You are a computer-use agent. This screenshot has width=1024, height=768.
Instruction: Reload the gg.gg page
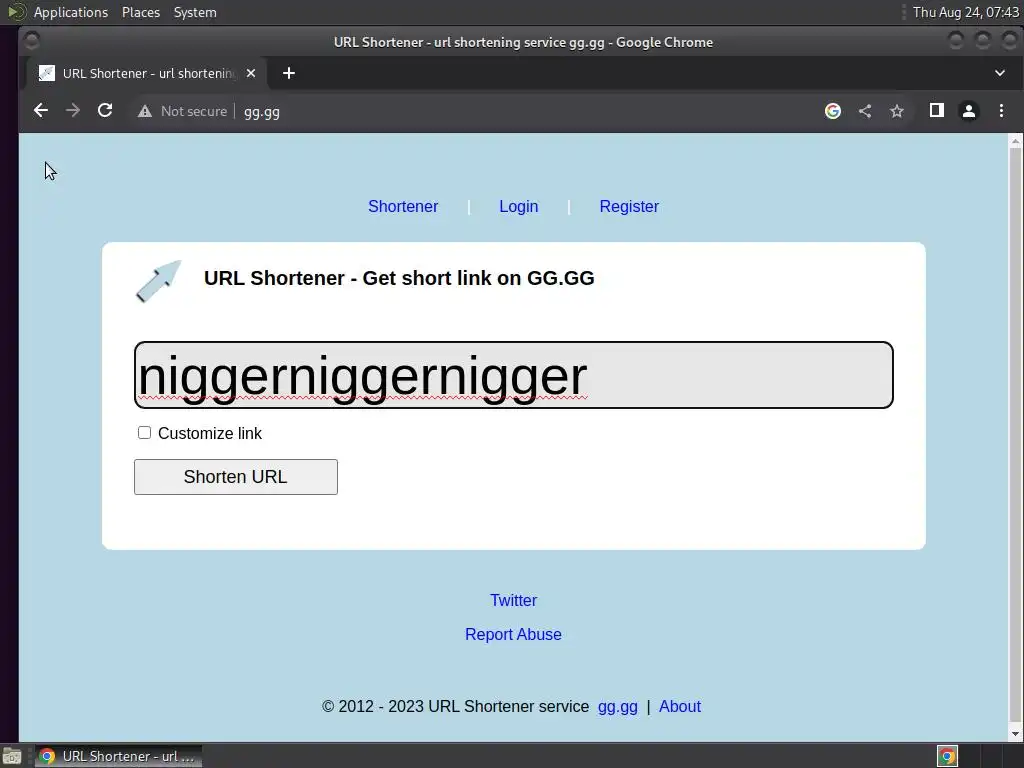click(105, 111)
